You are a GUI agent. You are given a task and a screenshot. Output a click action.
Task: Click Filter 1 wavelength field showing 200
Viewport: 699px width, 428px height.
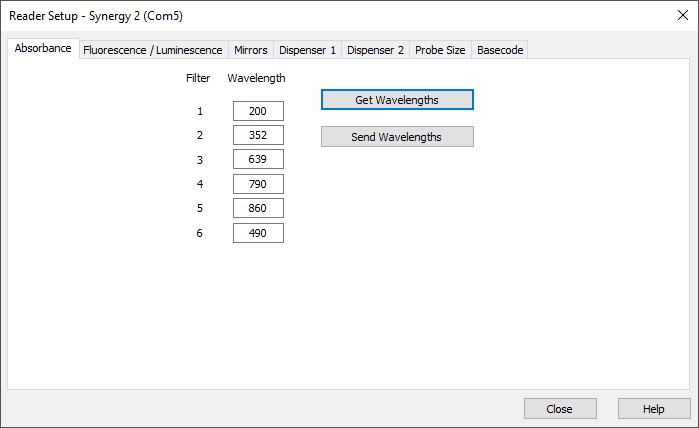point(258,112)
